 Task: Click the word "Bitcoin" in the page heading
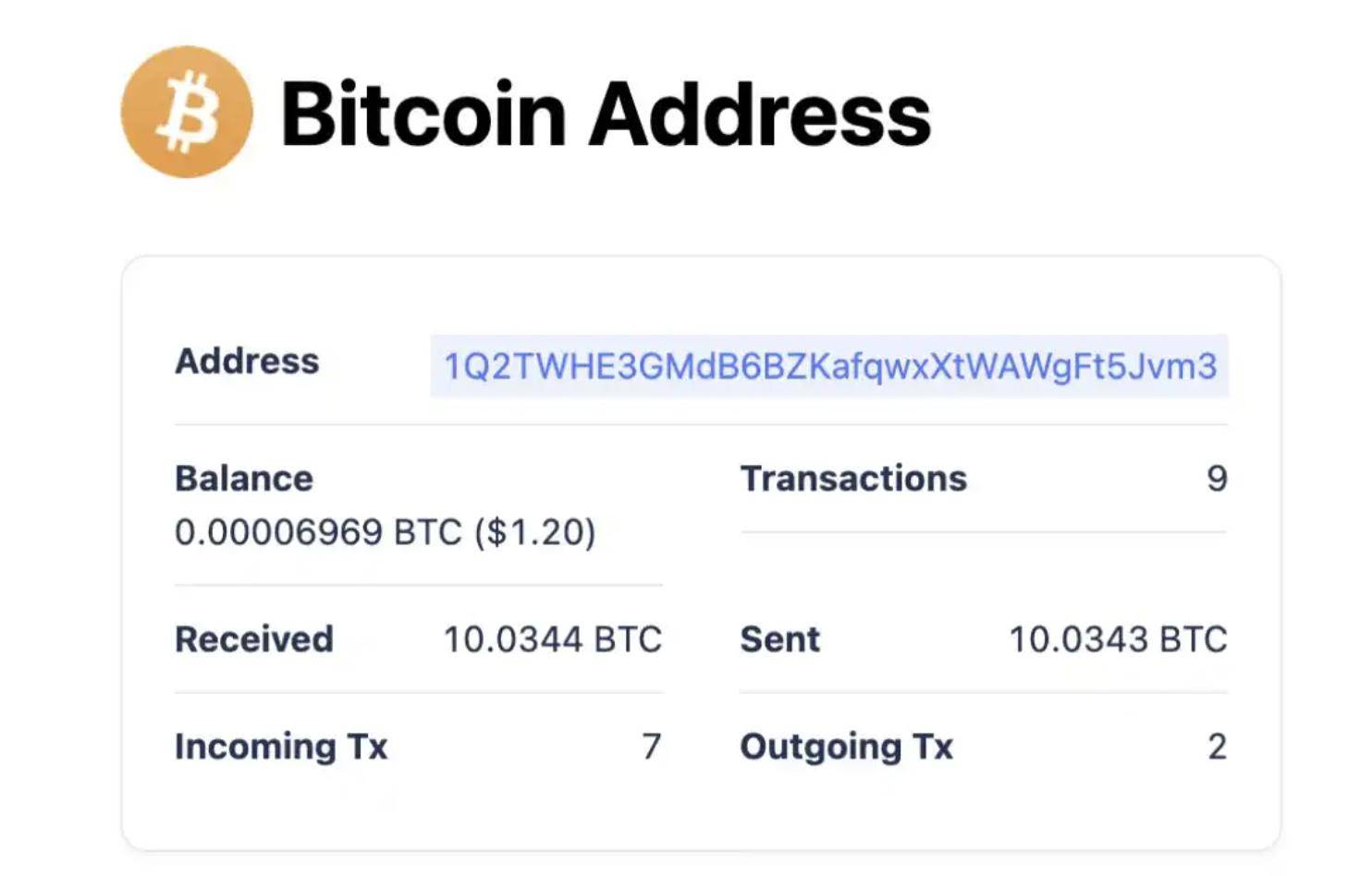[423, 115]
